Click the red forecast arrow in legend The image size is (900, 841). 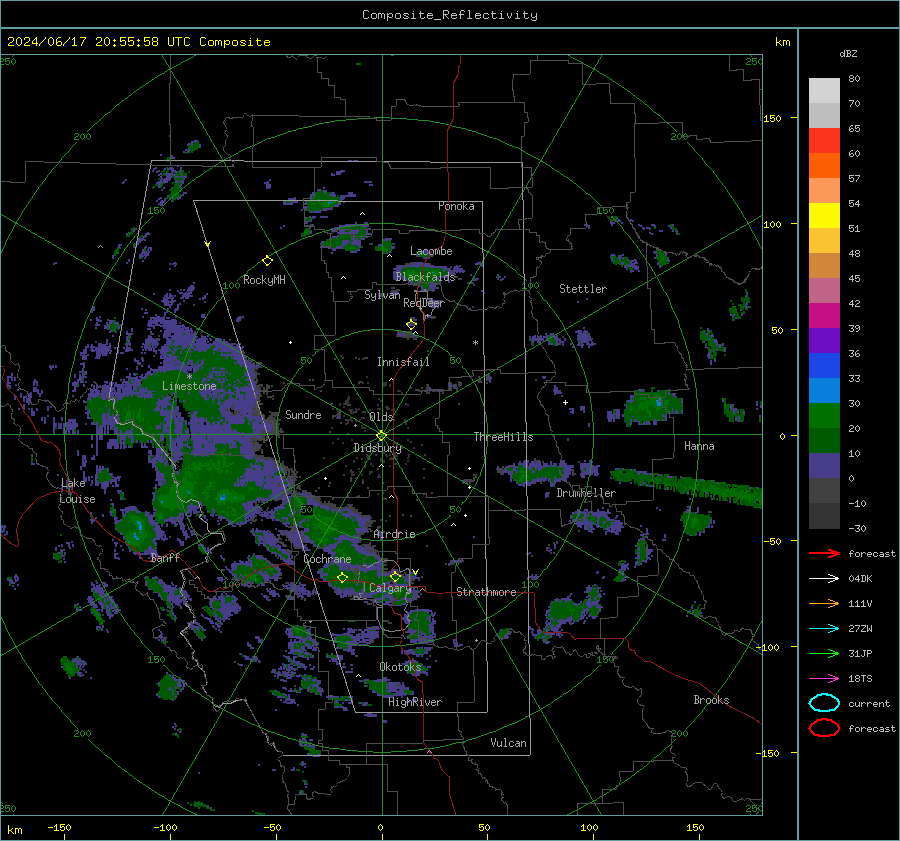(824, 553)
